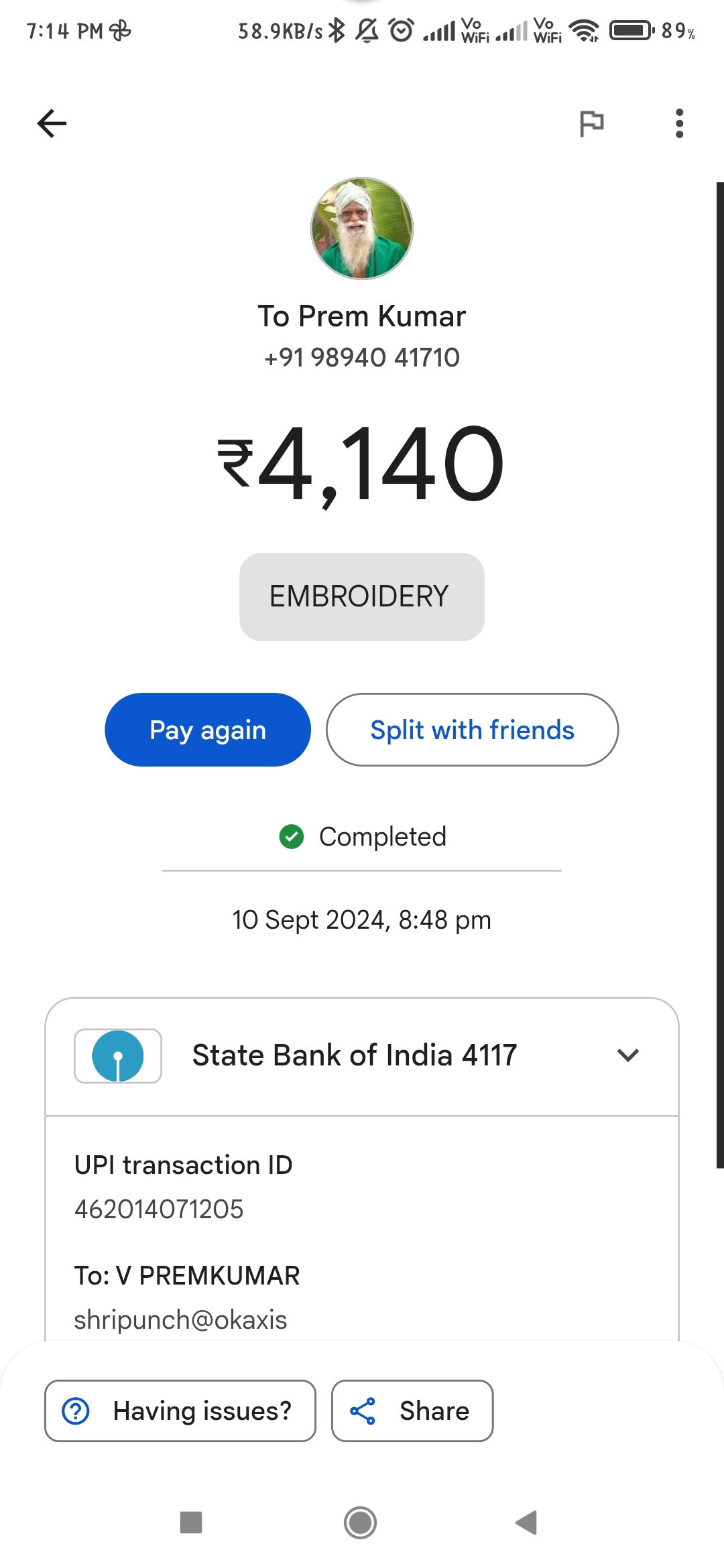Tap the share network icon

tap(363, 1411)
